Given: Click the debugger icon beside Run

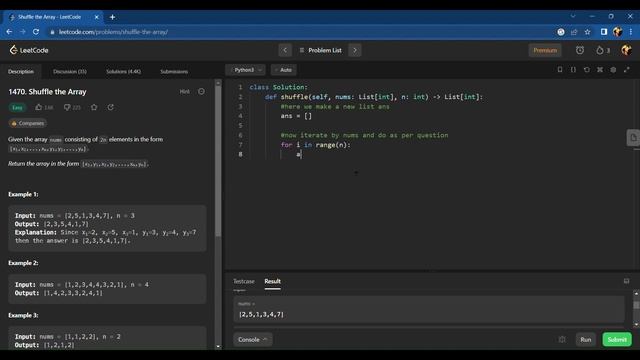Looking at the screenshot, I should pos(562,340).
